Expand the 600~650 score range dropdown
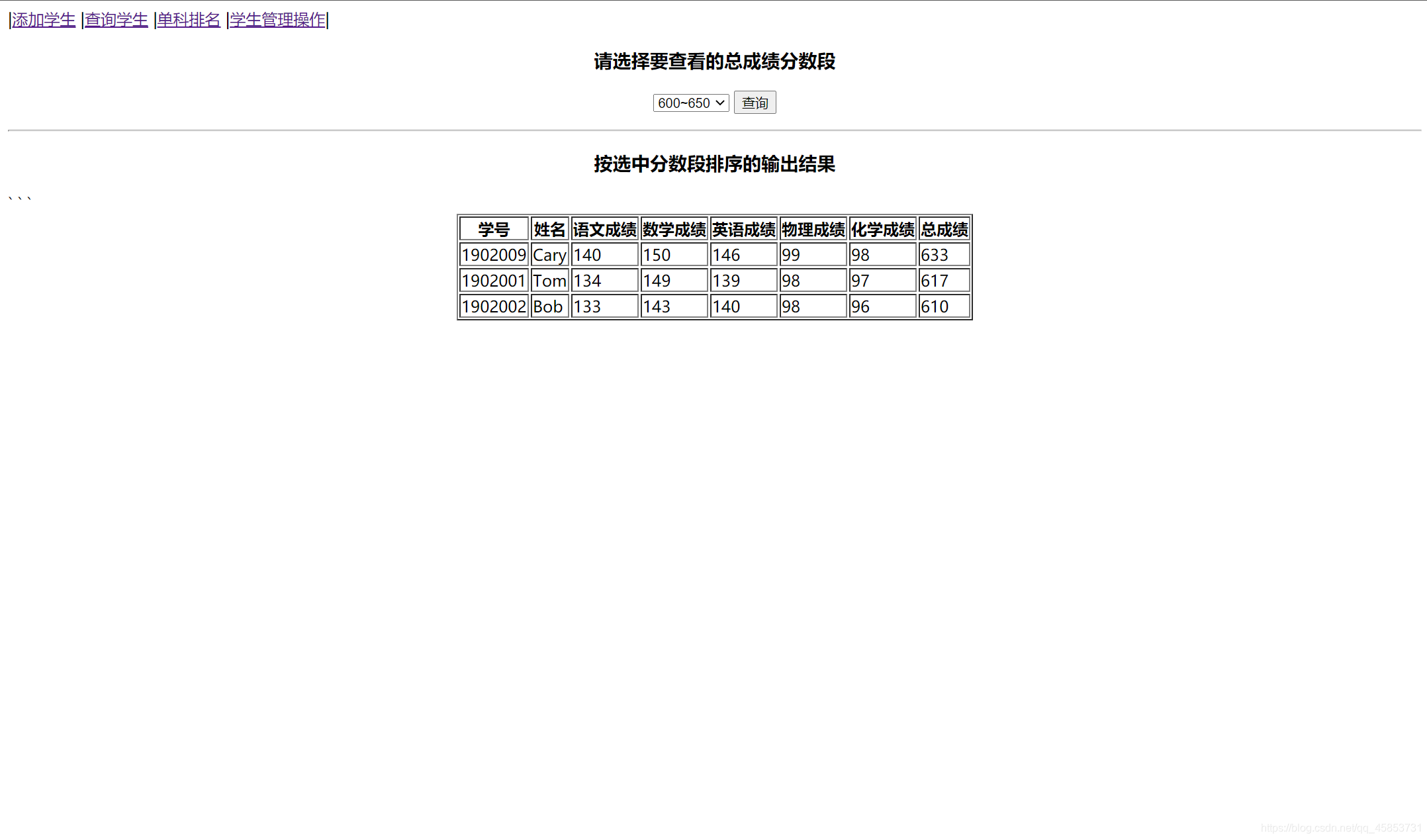The width and height of the screenshot is (1427, 840). (691, 103)
